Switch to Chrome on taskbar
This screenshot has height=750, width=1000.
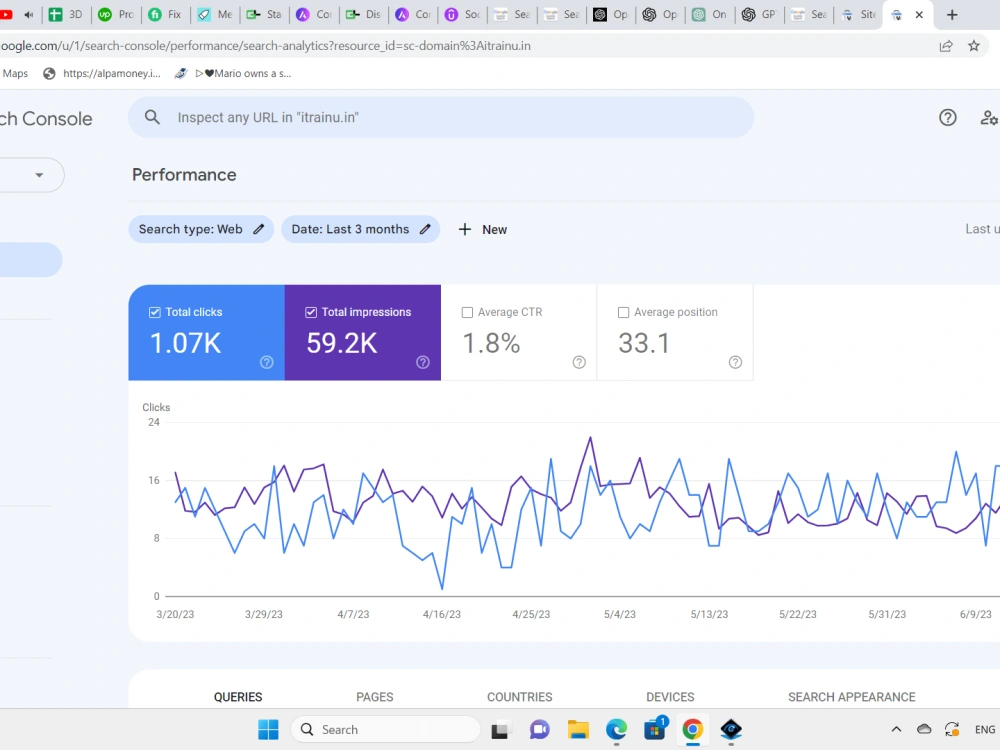693,729
